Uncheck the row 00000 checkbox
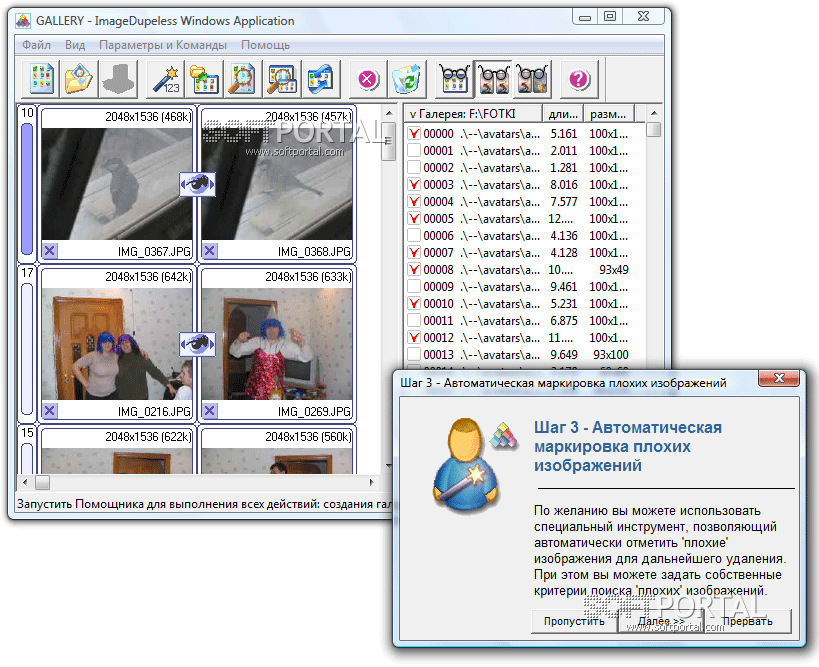This screenshot has height=667, width=819. [414, 134]
